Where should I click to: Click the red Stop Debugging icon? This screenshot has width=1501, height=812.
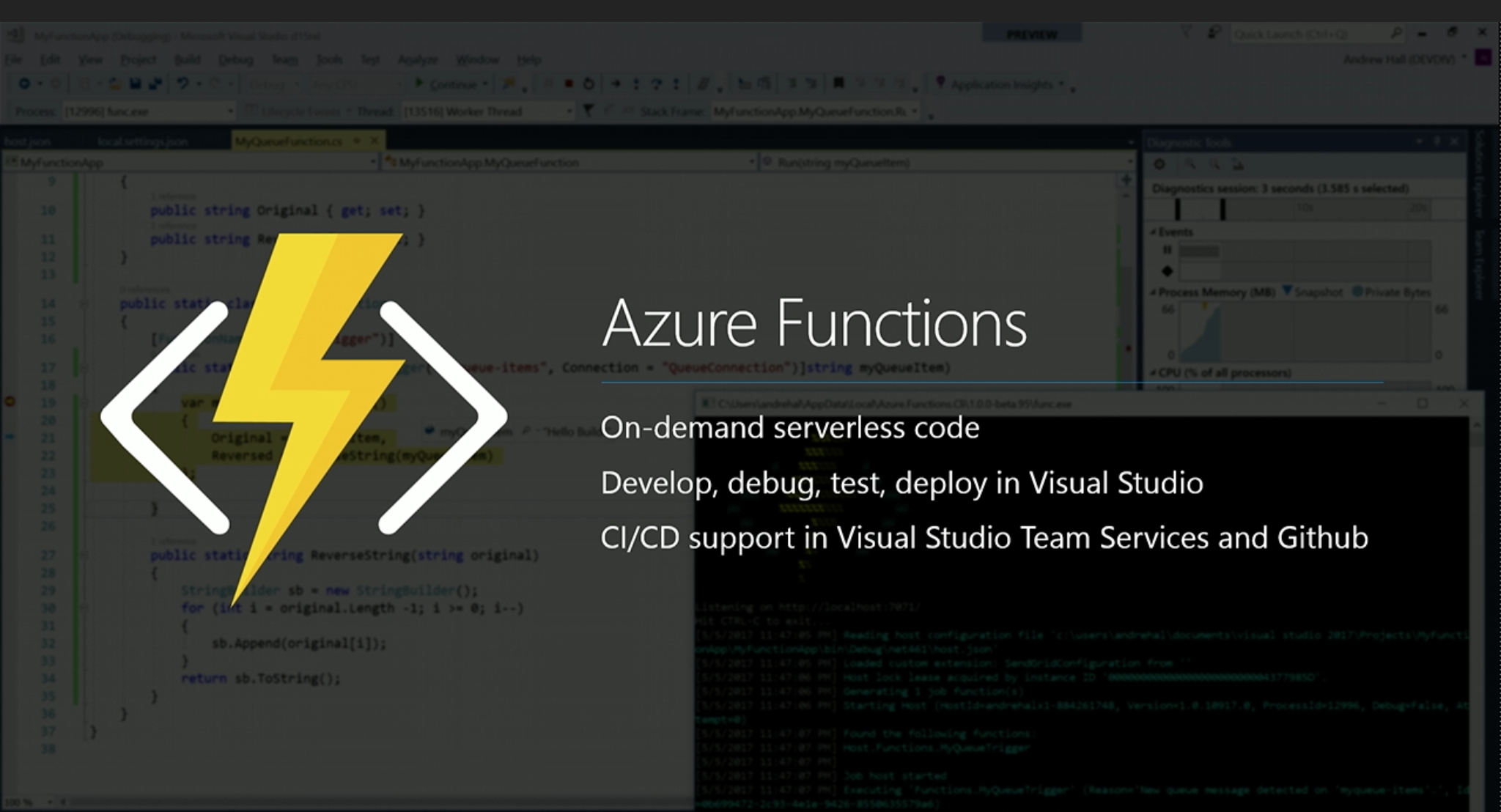[x=568, y=84]
